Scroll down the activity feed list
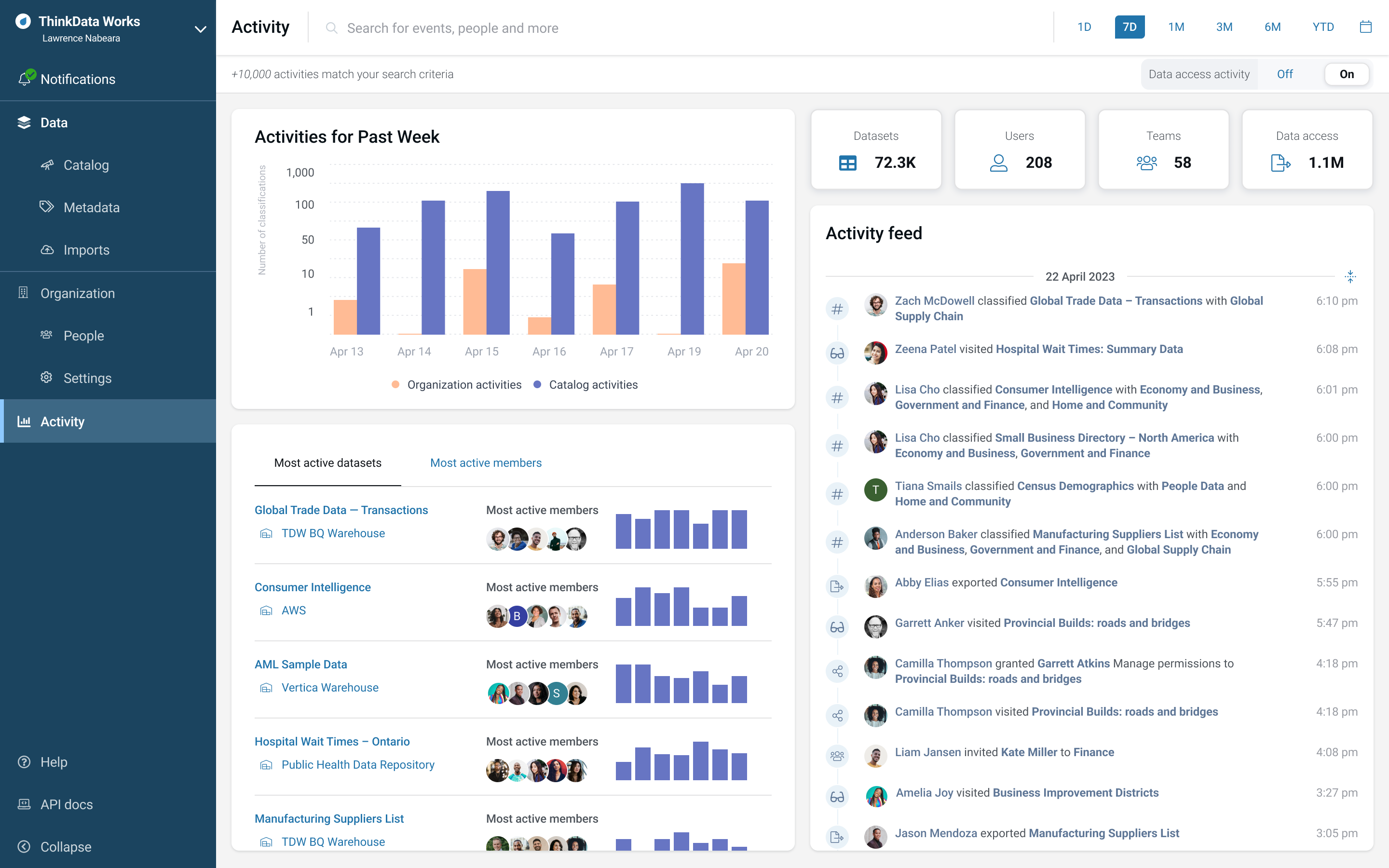The height and width of the screenshot is (868, 1389). pyautogui.click(x=1351, y=277)
